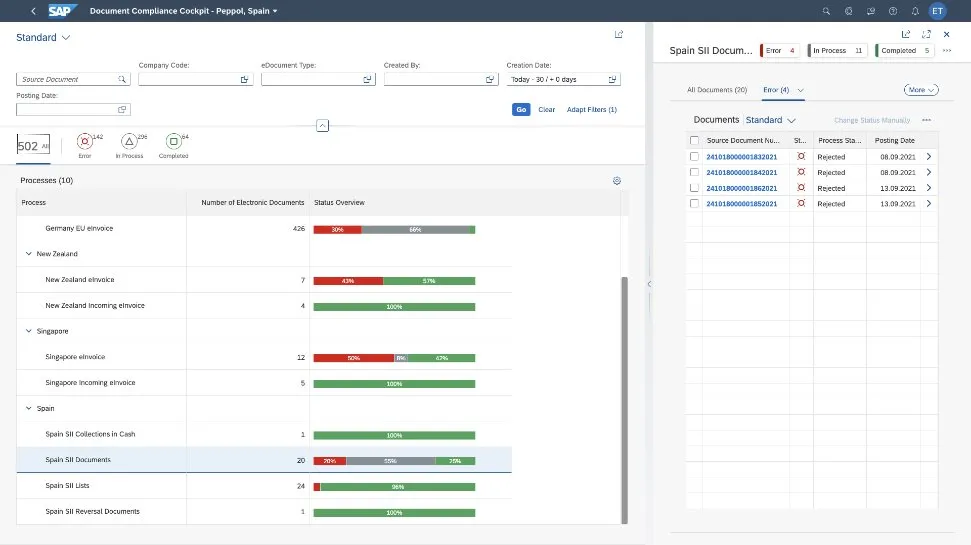Click the search magnifier in the header
This screenshot has height=545, width=971.
(x=825, y=11)
